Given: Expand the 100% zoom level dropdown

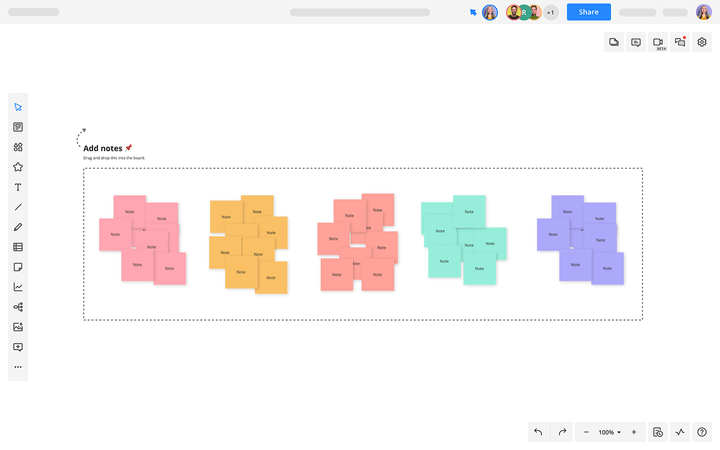Looking at the screenshot, I should [609, 432].
